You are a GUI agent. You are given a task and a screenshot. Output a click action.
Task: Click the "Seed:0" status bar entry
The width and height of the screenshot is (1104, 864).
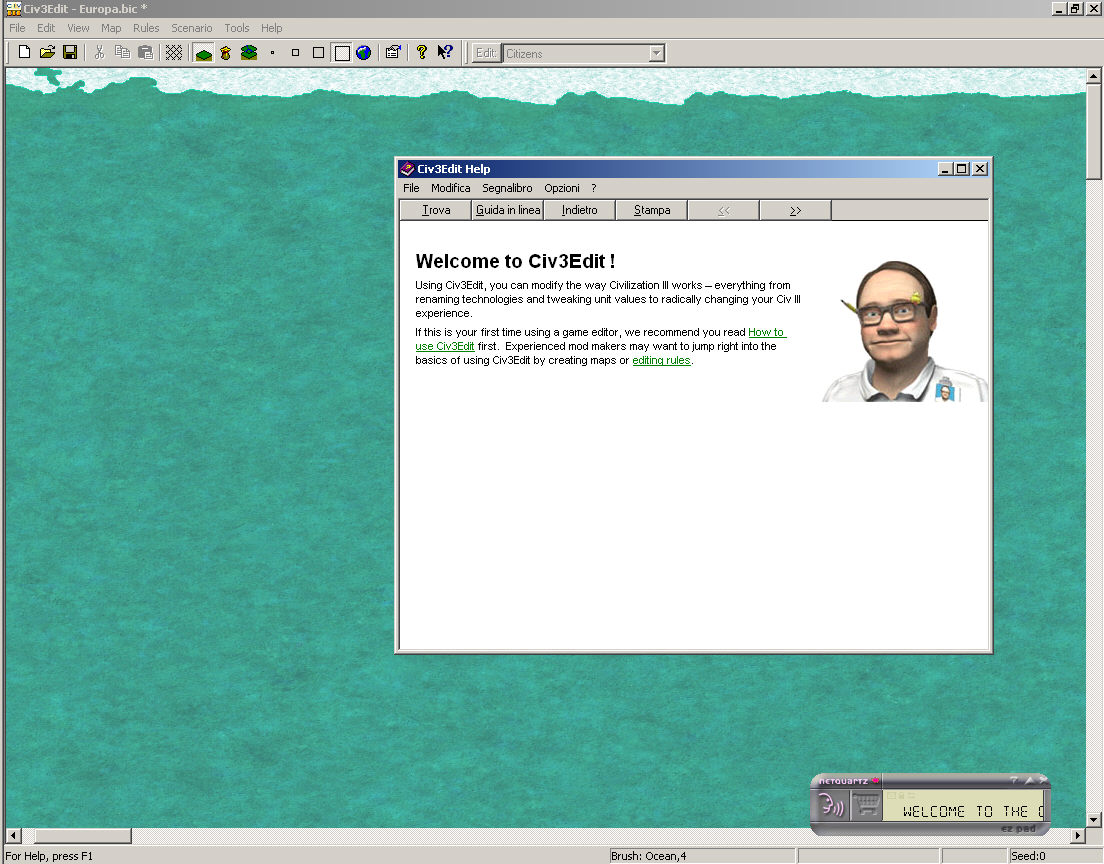1028,856
